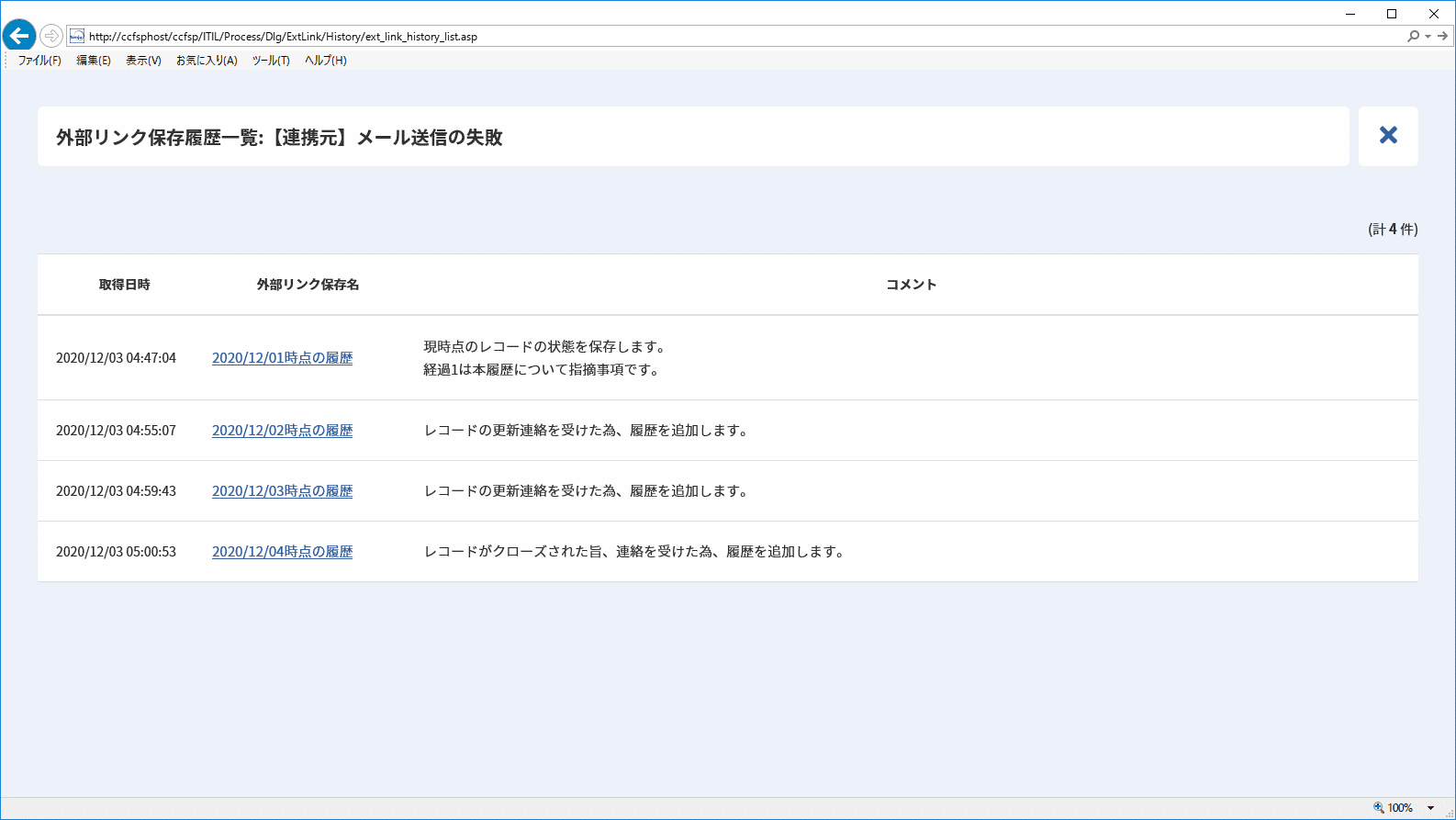
Task: Open the 表示(V) menu
Action: click(x=143, y=61)
